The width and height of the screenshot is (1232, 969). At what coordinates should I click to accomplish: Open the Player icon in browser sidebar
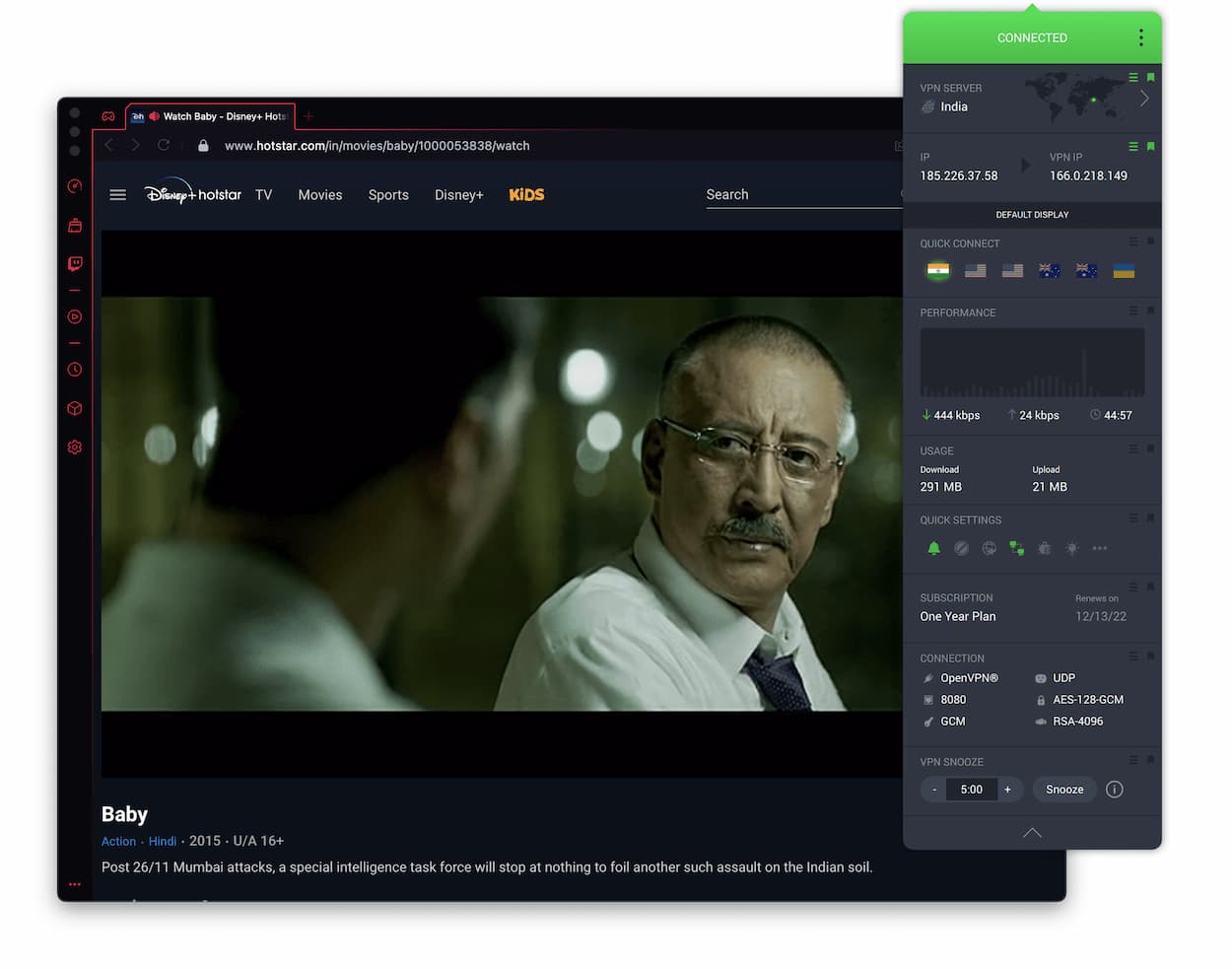(x=75, y=316)
